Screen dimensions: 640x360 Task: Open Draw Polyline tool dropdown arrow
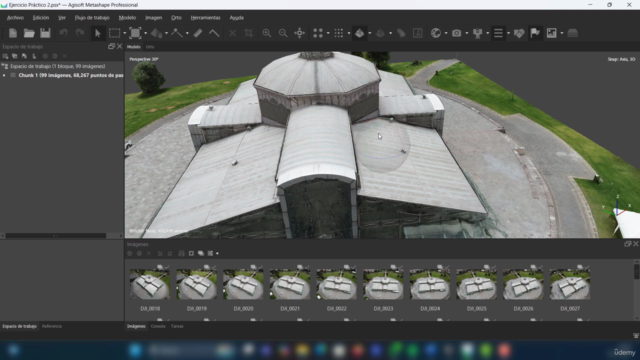(187, 33)
